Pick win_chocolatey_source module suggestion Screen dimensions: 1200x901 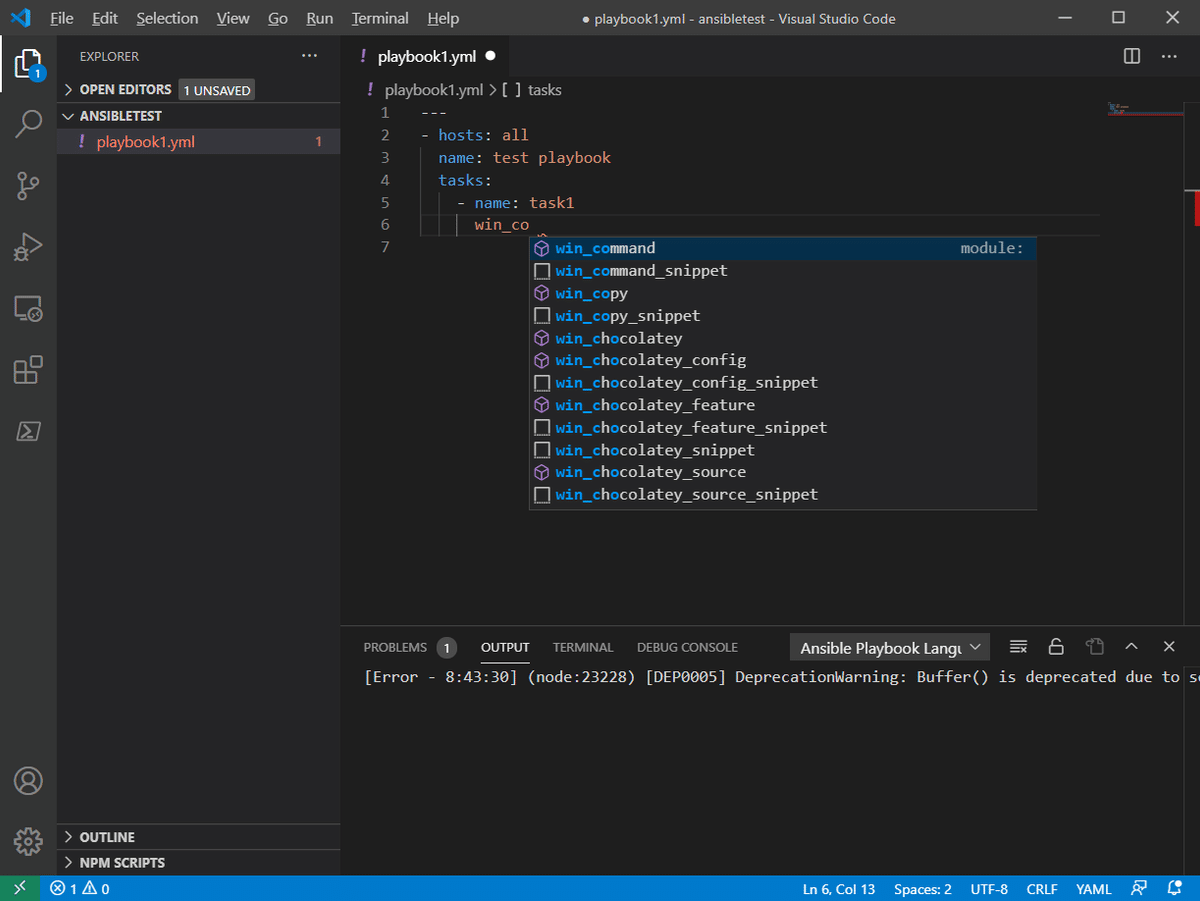(782, 472)
